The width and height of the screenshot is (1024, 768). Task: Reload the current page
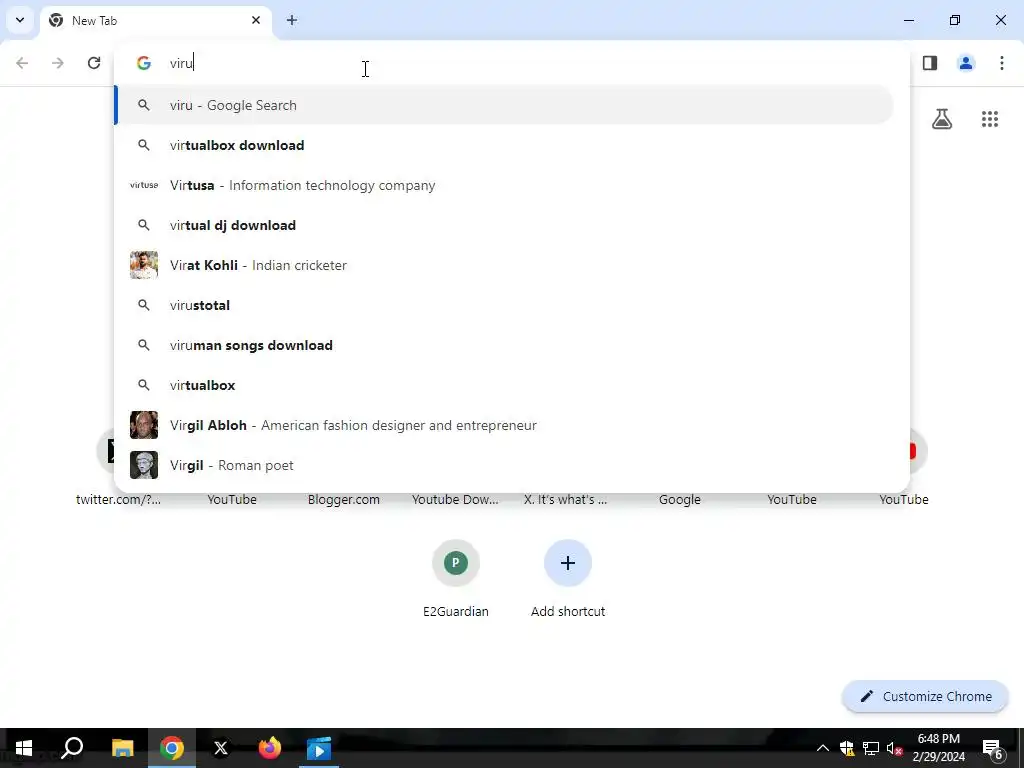94,63
